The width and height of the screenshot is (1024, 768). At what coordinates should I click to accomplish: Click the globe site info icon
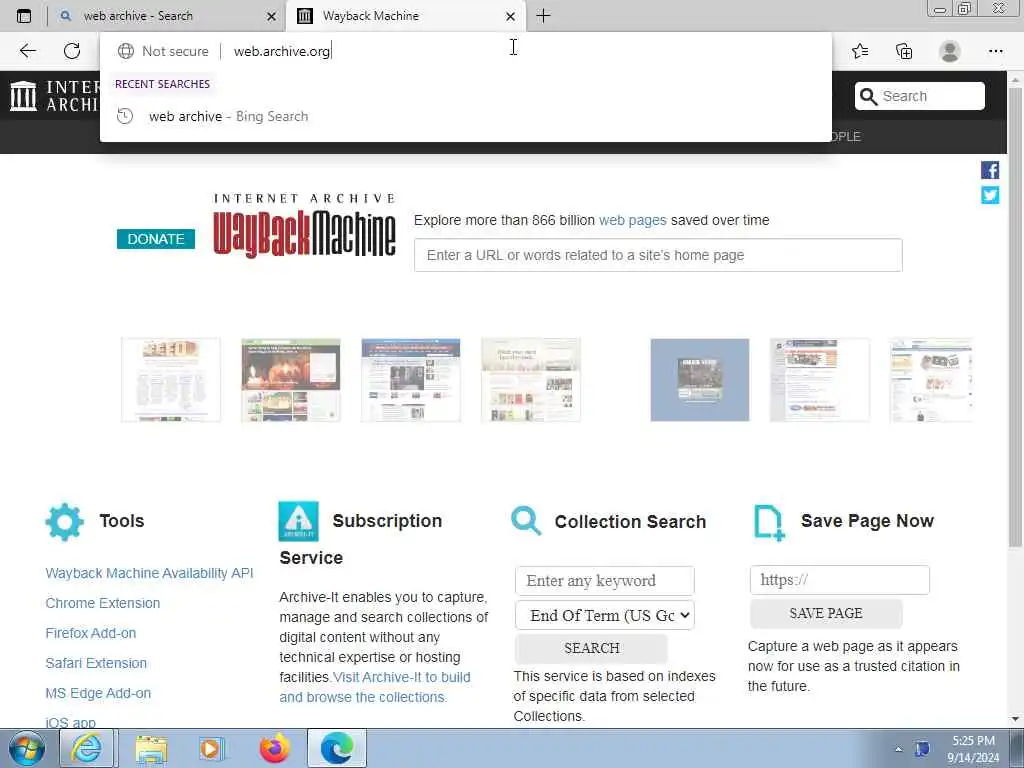click(125, 51)
